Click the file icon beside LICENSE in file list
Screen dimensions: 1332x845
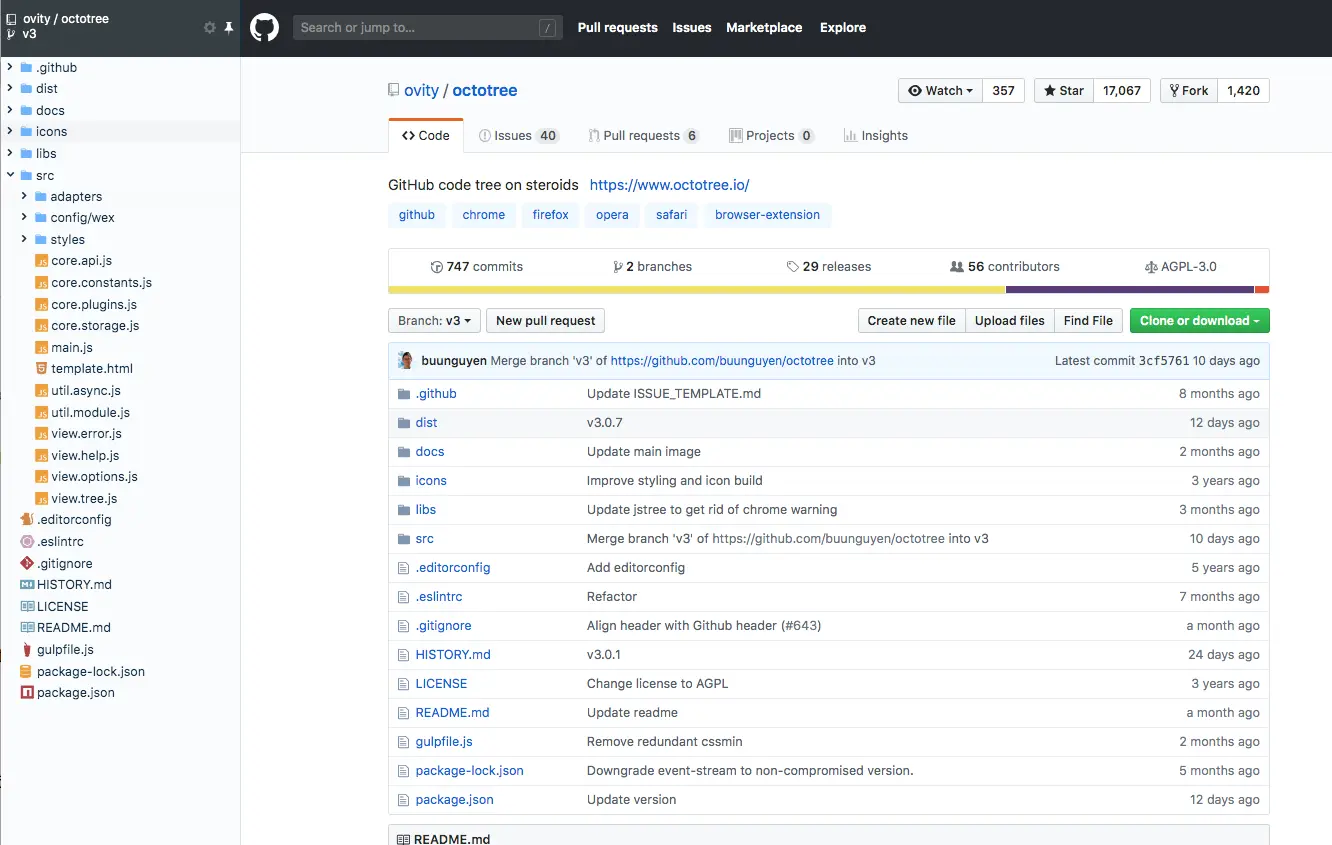point(405,684)
